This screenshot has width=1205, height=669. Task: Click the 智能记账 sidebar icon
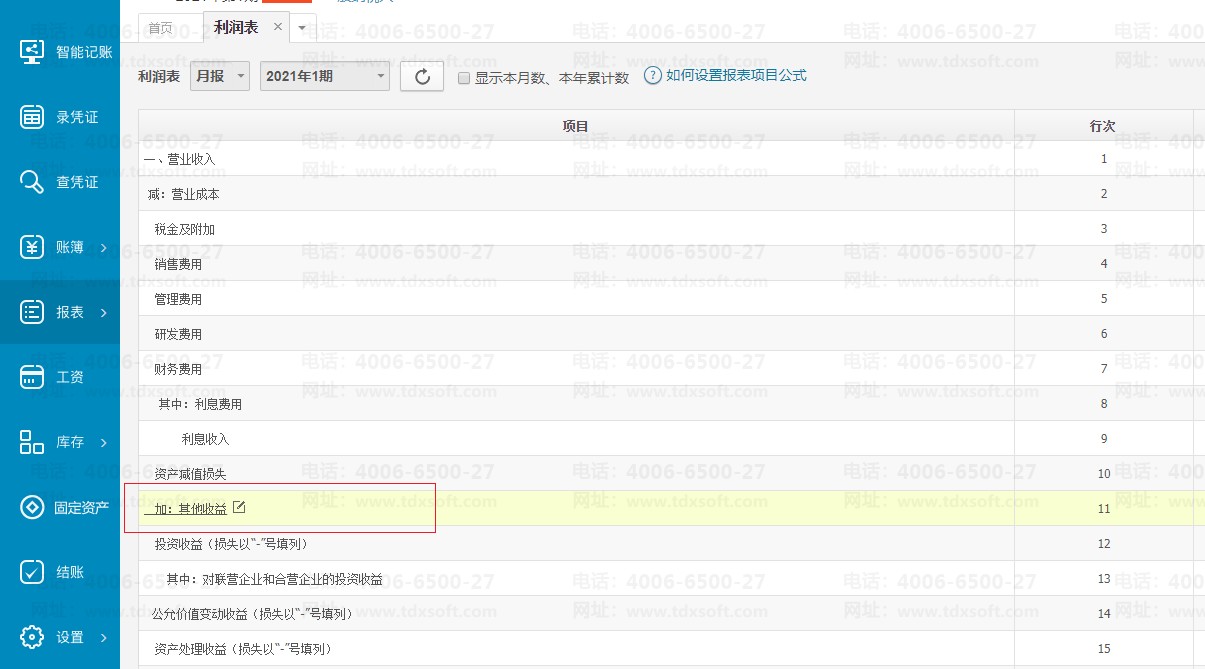(32, 52)
